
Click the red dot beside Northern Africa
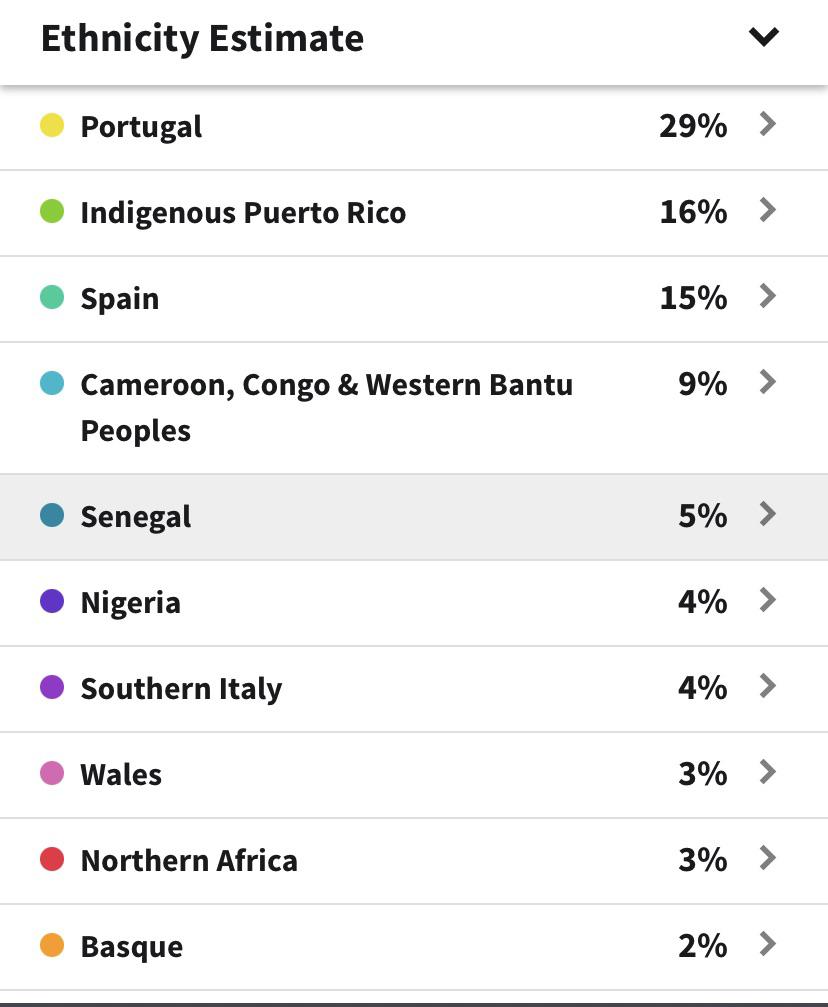click(54, 859)
